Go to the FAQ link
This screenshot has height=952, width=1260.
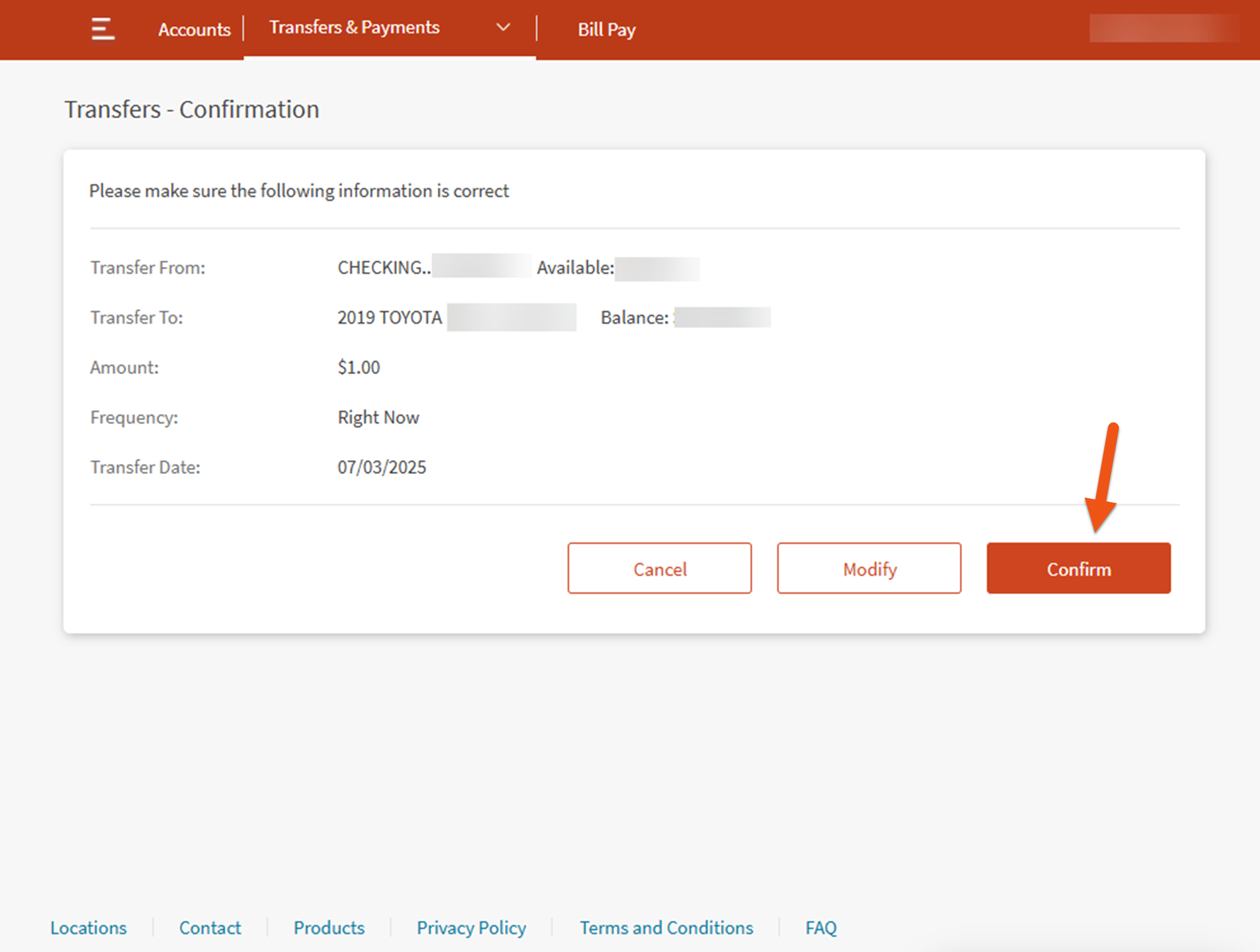coord(821,928)
